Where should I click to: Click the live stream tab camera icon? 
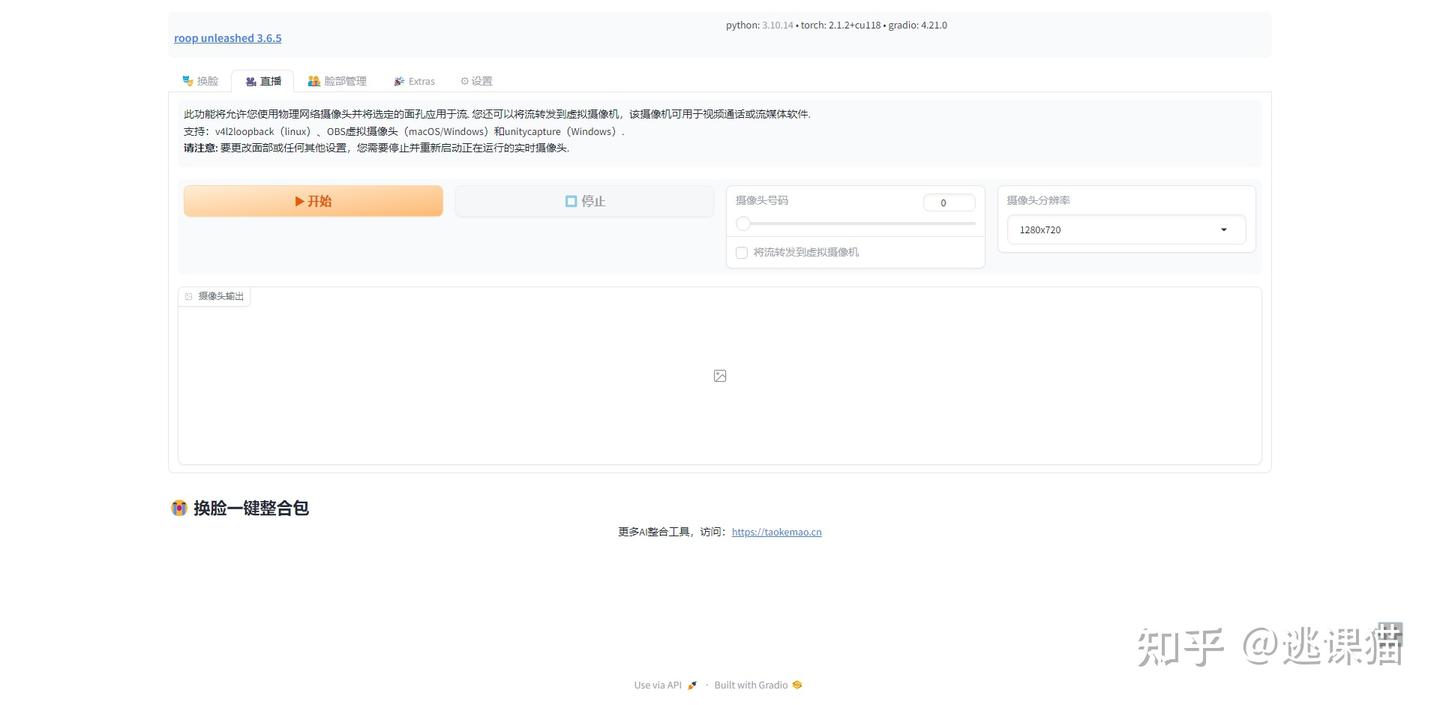(251, 81)
